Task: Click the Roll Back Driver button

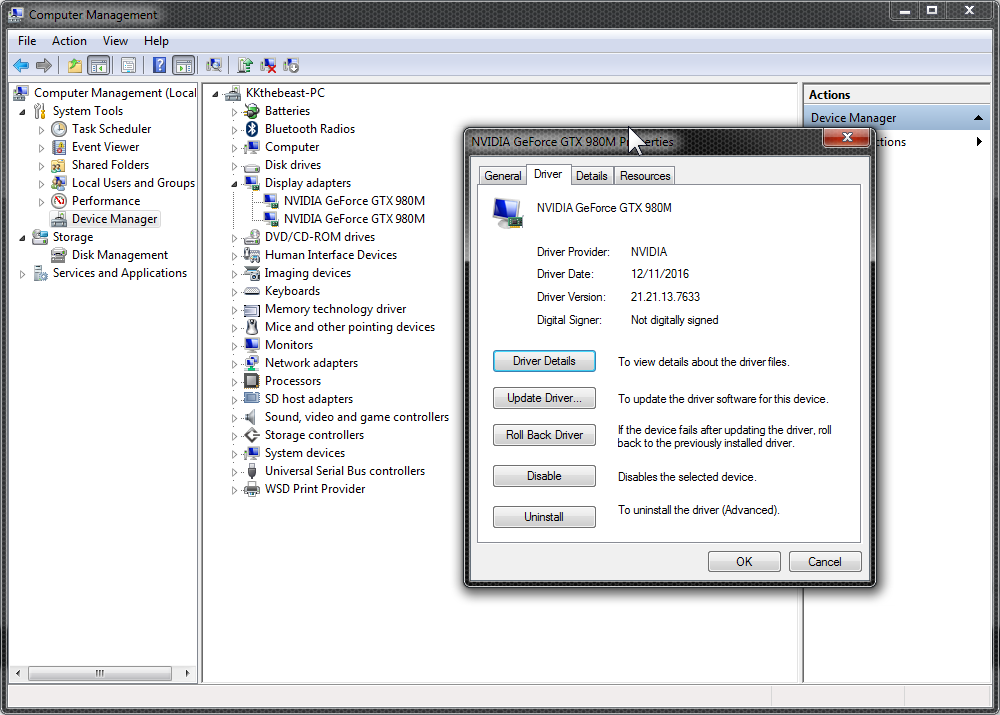Action: (544, 435)
